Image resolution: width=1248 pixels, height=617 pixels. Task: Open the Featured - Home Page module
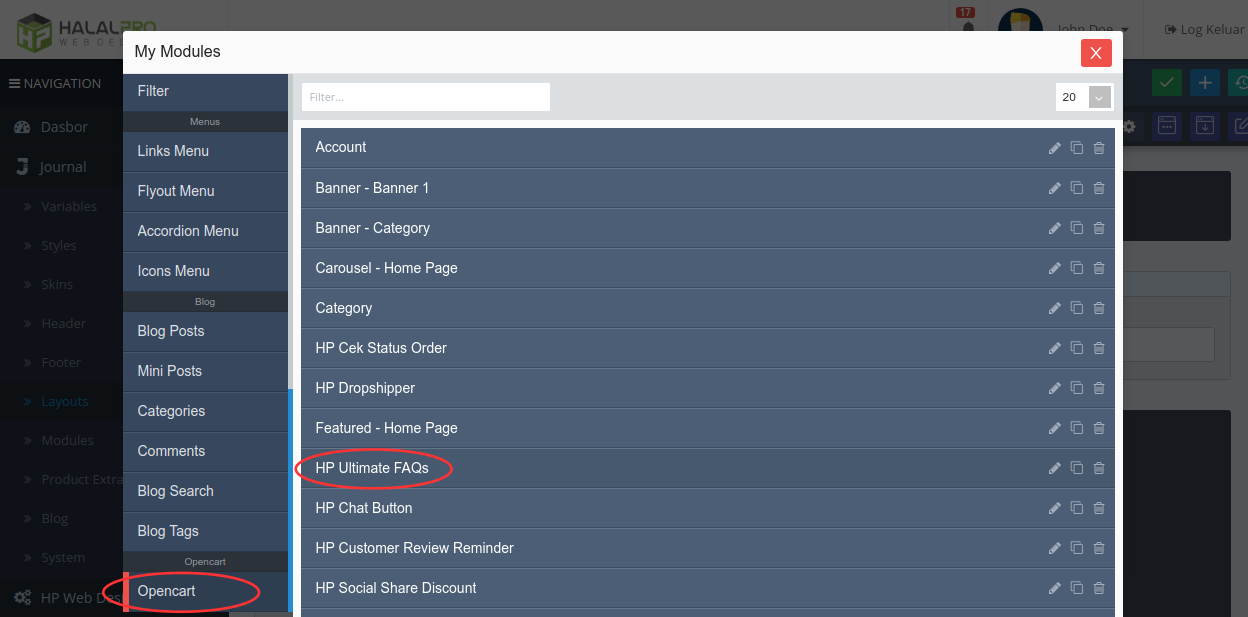tap(386, 428)
